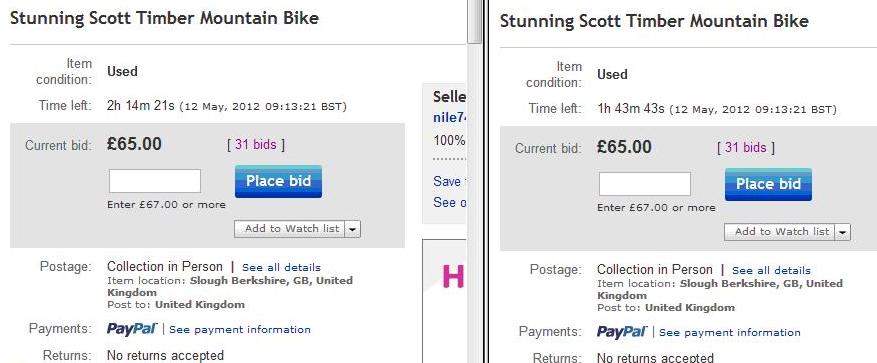The height and width of the screenshot is (363, 877).
Task: Open the 31 bids link in 1h 43m listing
Action: (x=746, y=148)
